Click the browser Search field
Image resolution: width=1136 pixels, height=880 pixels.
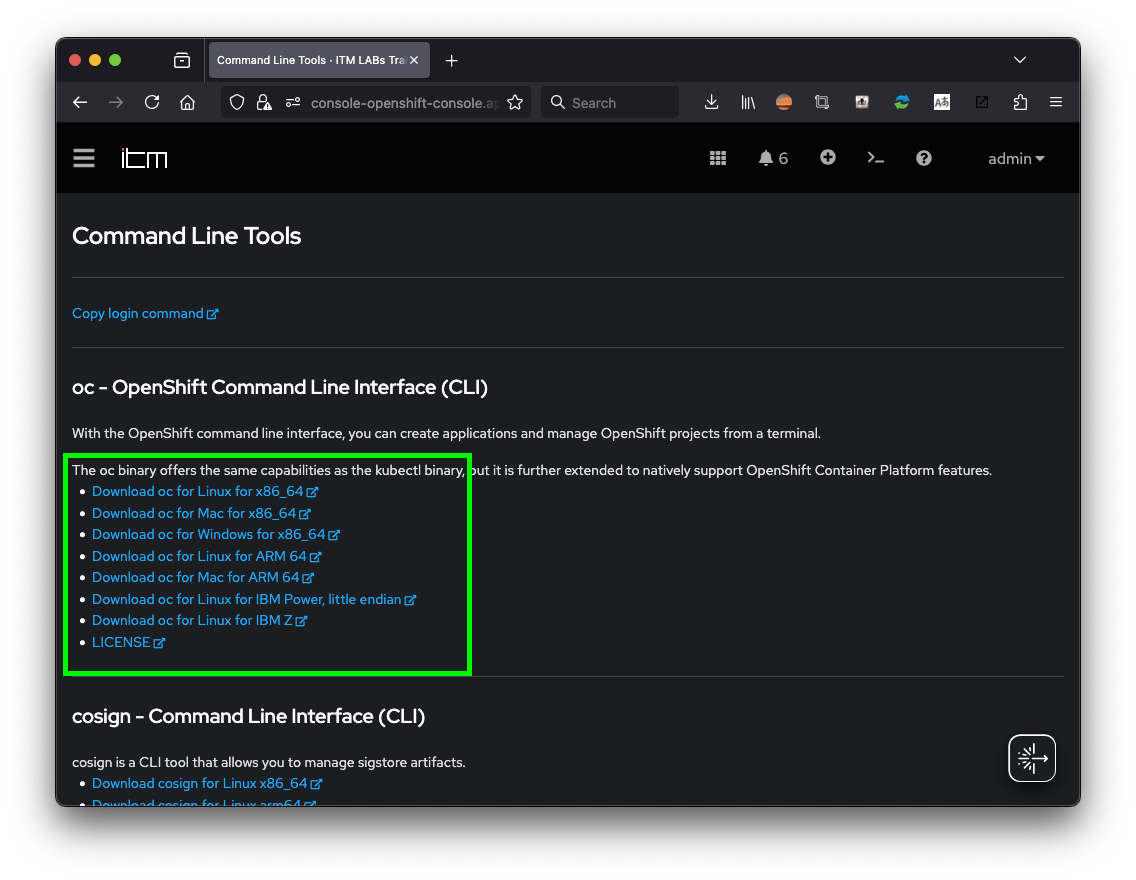click(610, 103)
